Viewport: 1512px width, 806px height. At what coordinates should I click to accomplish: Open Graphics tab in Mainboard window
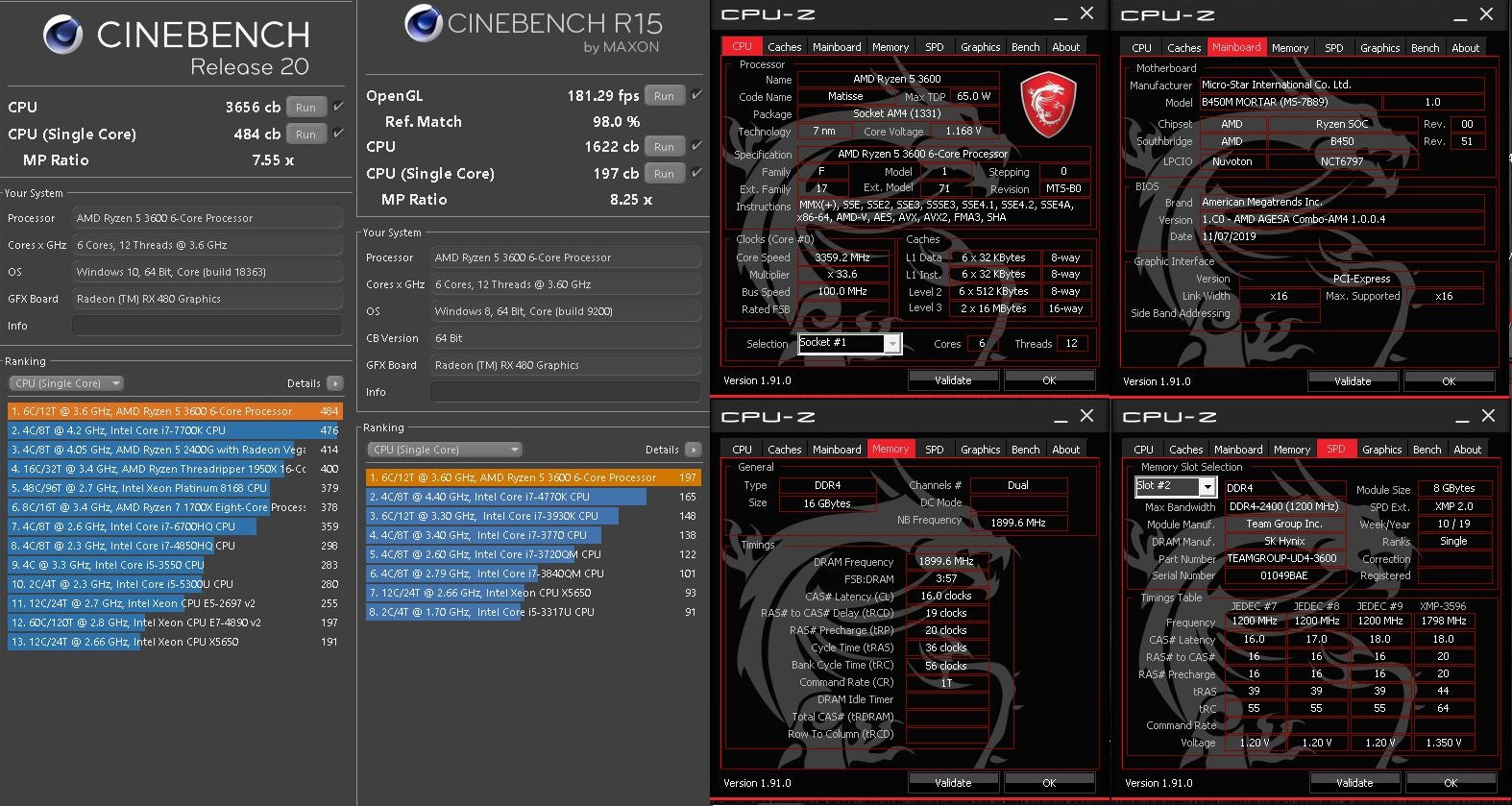1379,48
